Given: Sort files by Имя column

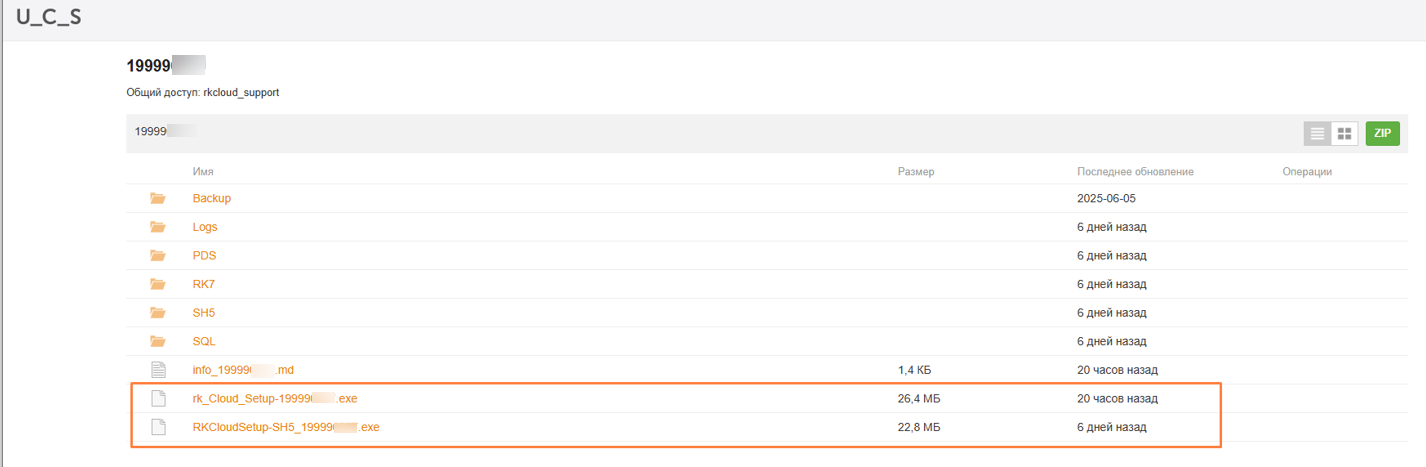Looking at the screenshot, I should point(203,172).
